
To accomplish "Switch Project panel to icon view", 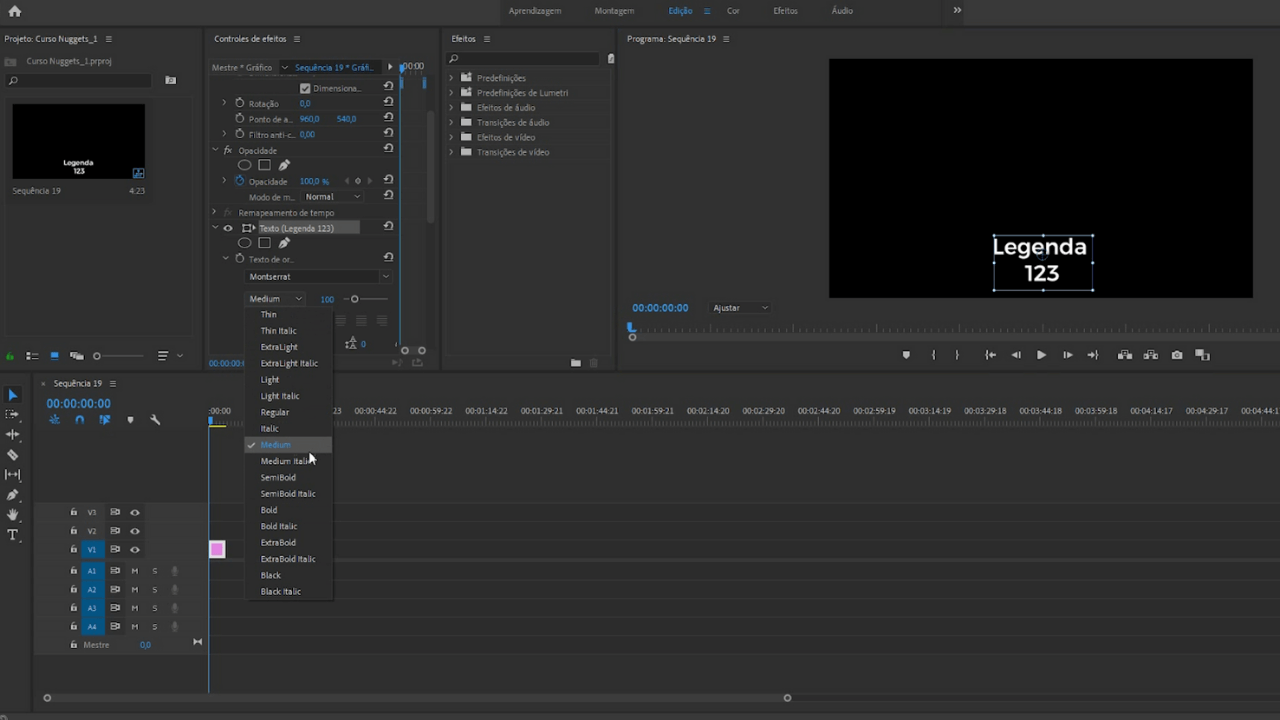I will pyautogui.click(x=54, y=356).
